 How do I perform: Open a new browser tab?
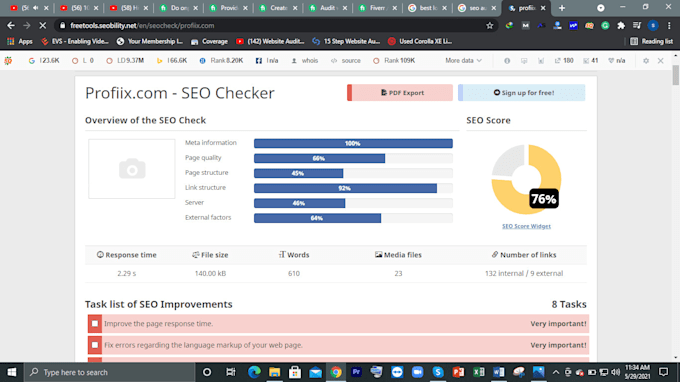[562, 8]
